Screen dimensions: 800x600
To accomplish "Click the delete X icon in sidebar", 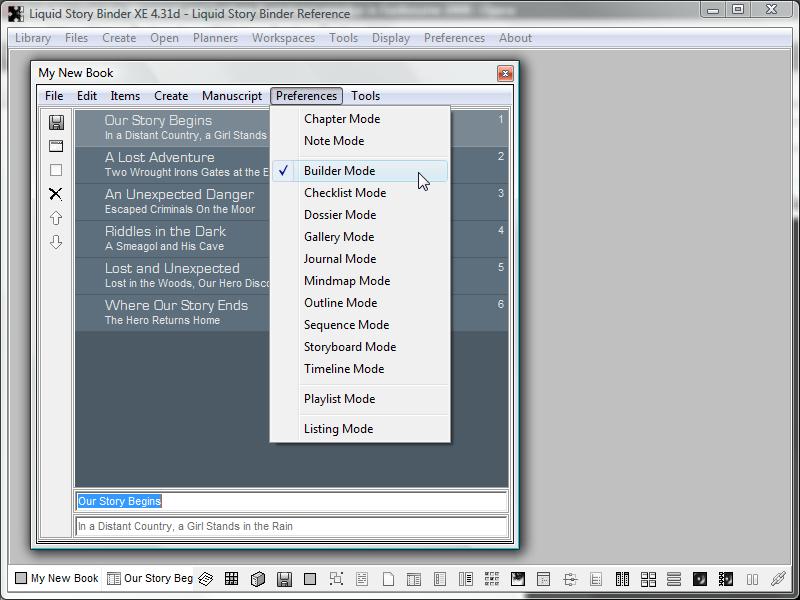I will pyautogui.click(x=56, y=194).
